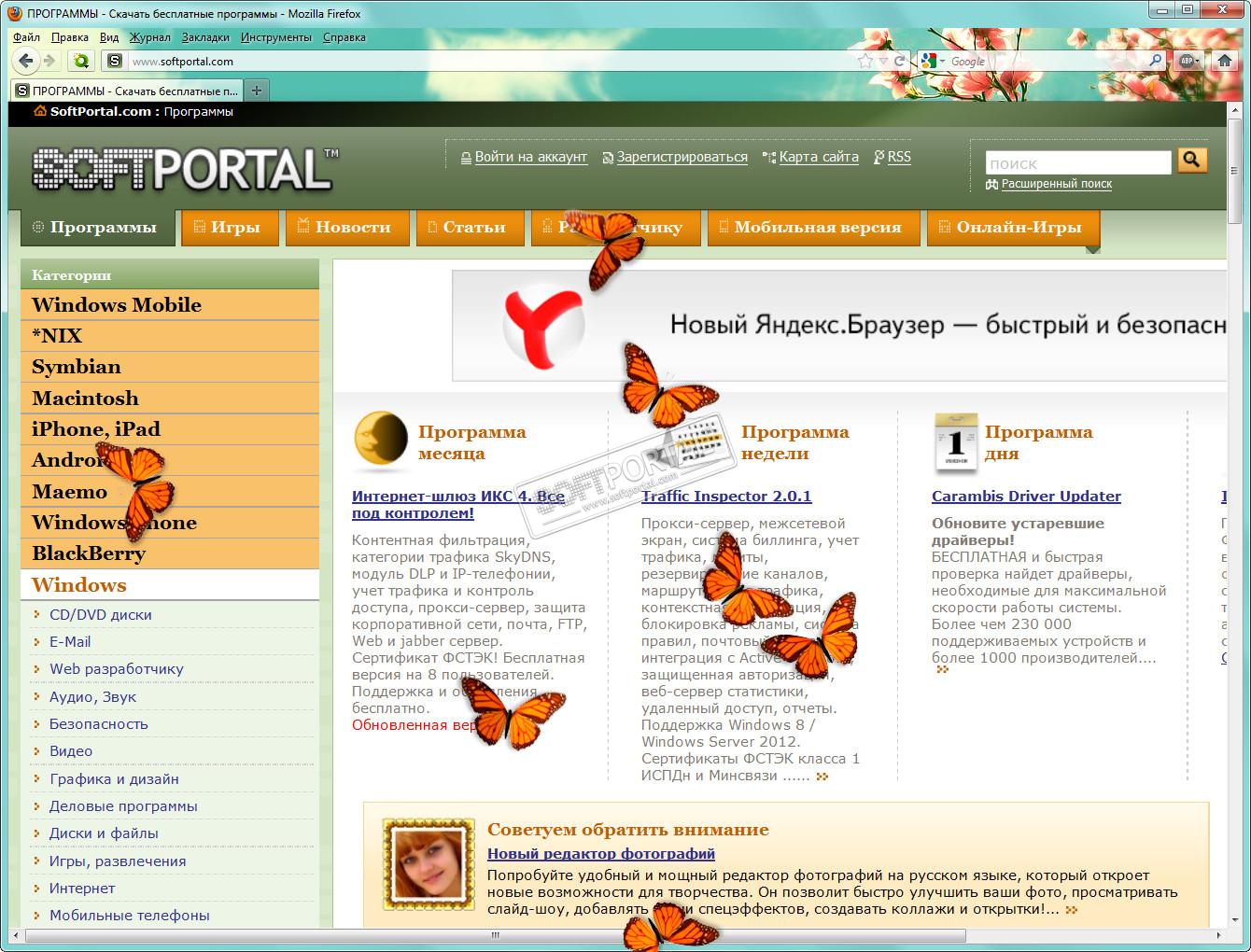Click the Расширенный поиск link
Screen dimensions: 1251x952
click(1057, 184)
